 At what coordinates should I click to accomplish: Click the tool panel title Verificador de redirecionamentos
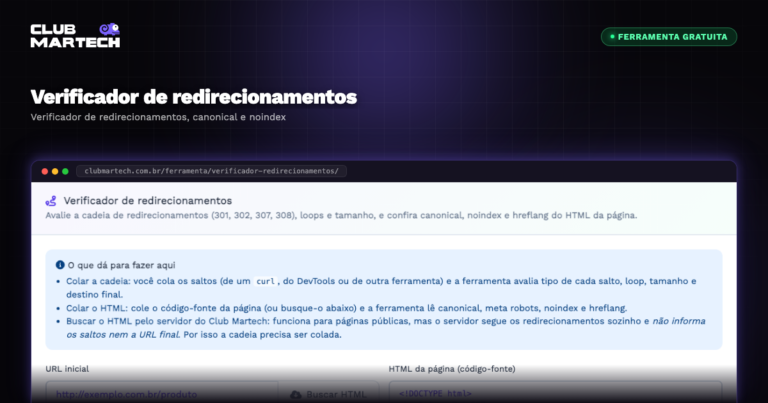(x=148, y=201)
